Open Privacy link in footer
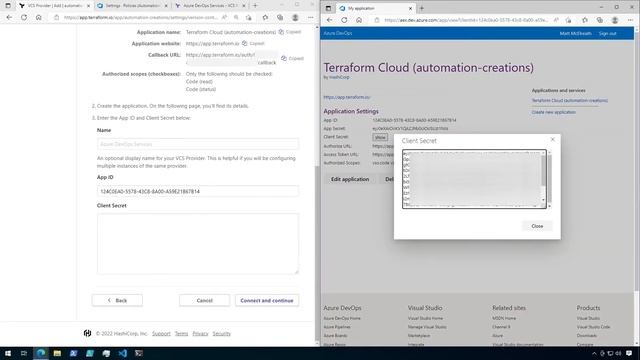The width and height of the screenshot is (640, 360). pyautogui.click(x=200, y=333)
